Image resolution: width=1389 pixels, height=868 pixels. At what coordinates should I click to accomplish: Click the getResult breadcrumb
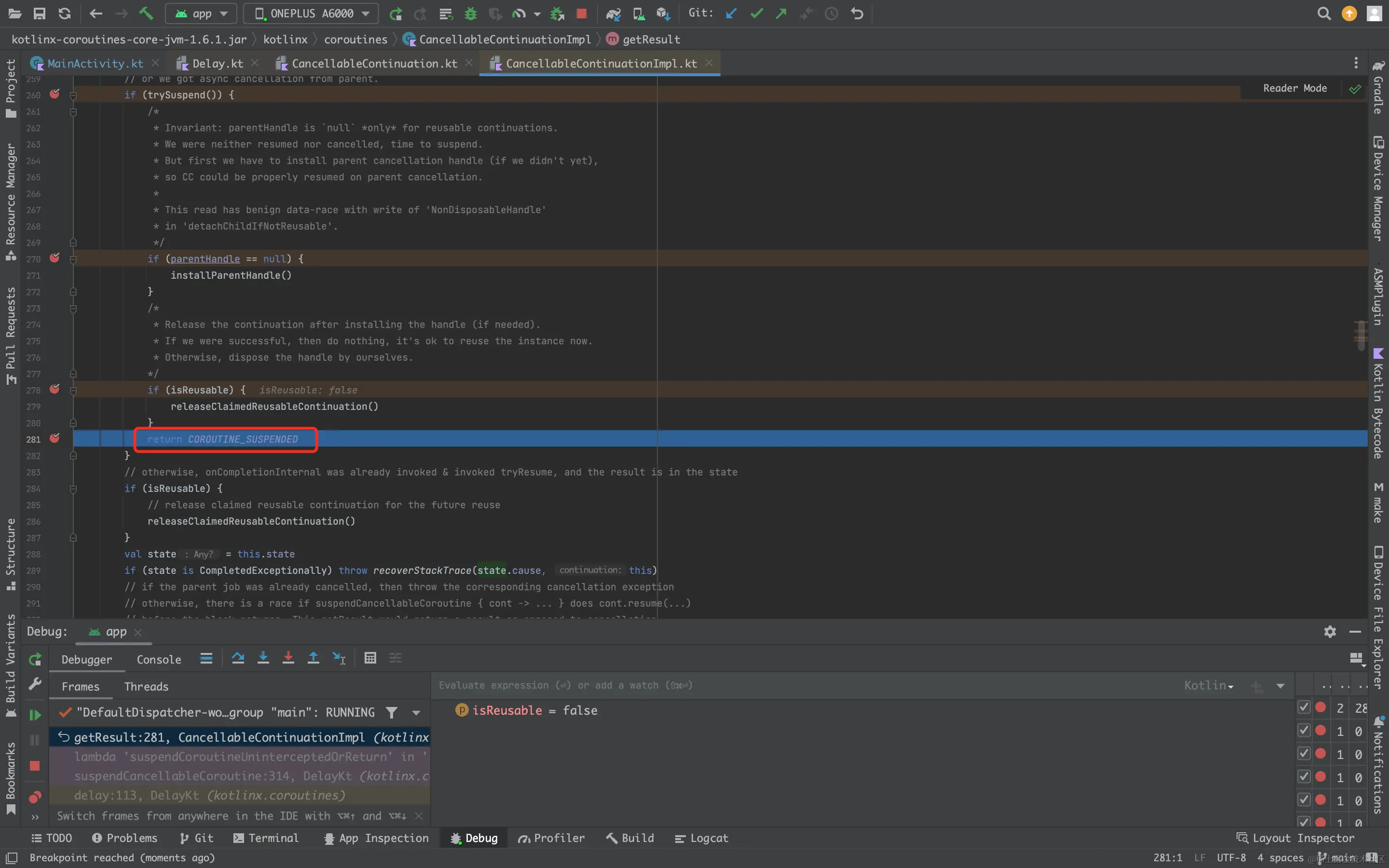[643, 39]
